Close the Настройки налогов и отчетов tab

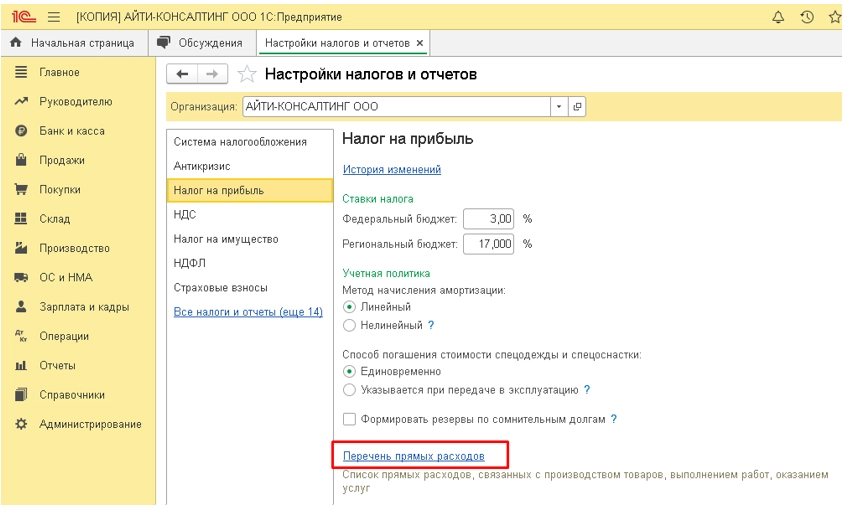pyautogui.click(x=420, y=43)
